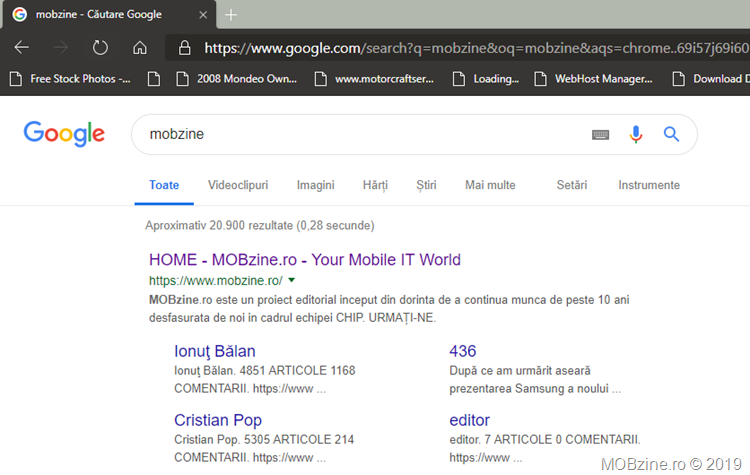Switch to the Videoclipuri tab
The height and width of the screenshot is (475, 750).
238,185
